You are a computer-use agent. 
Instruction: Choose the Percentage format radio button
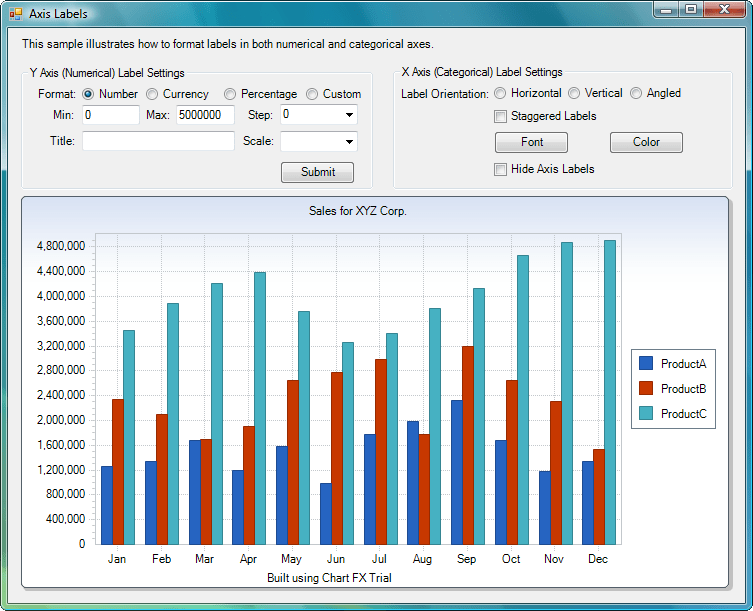230,94
